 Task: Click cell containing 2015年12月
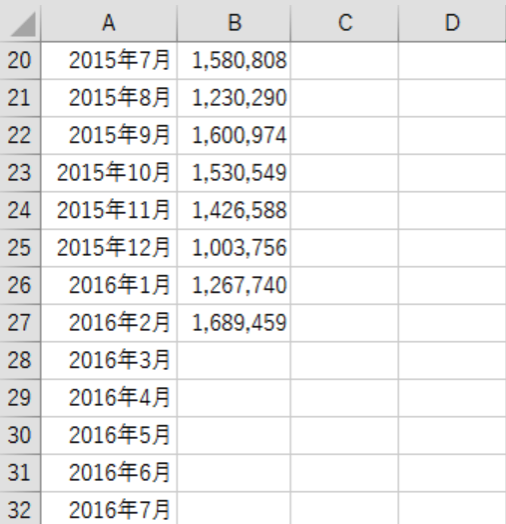[109, 248]
